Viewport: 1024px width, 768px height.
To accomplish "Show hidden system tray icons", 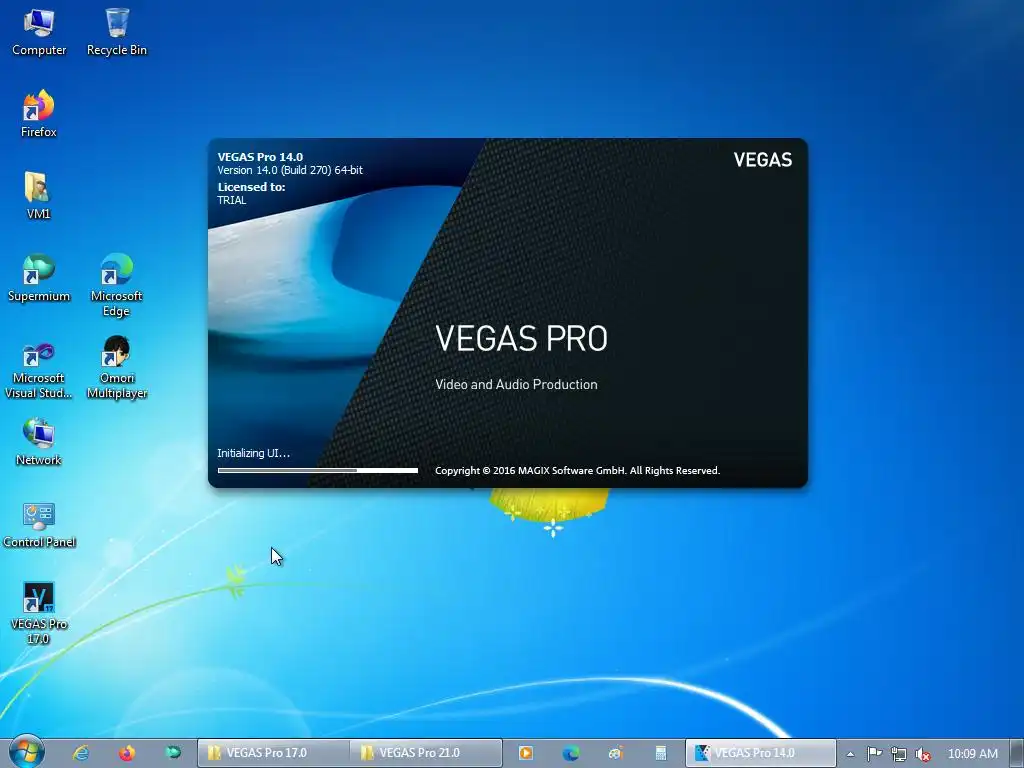I will click(x=850, y=754).
